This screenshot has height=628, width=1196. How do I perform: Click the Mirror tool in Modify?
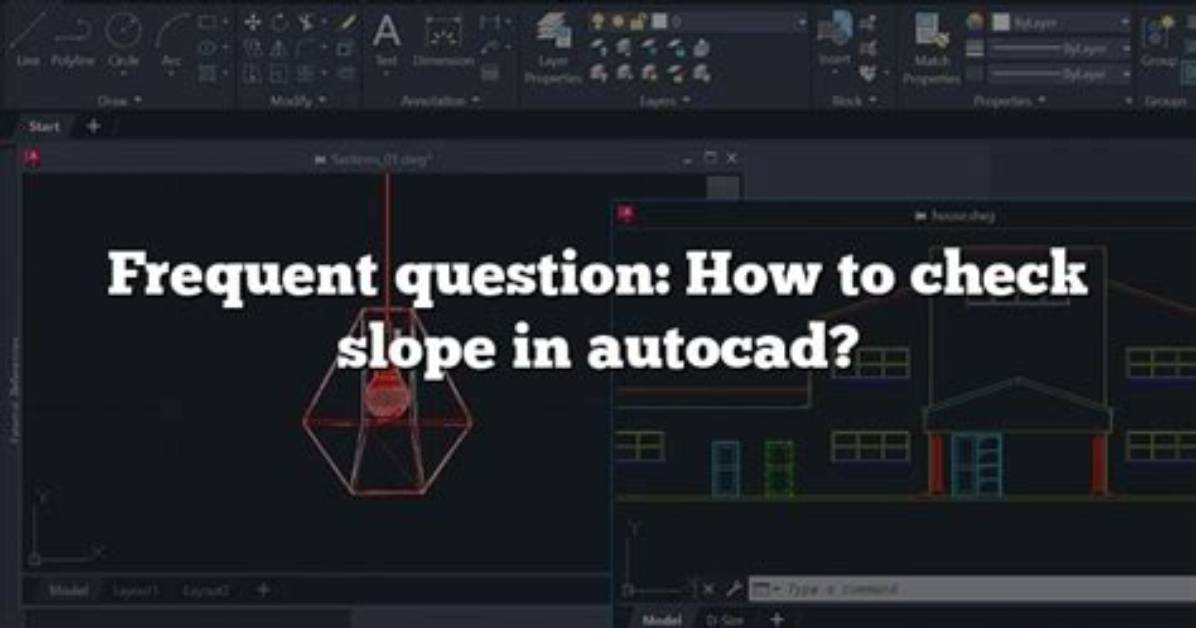click(280, 48)
